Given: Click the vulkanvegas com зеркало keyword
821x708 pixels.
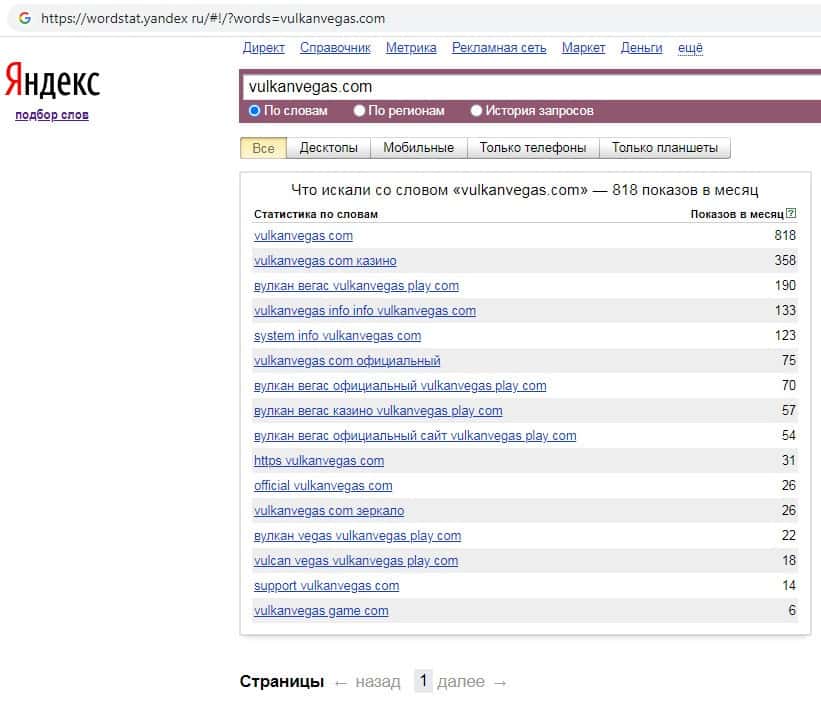Looking at the screenshot, I should pos(329,511).
